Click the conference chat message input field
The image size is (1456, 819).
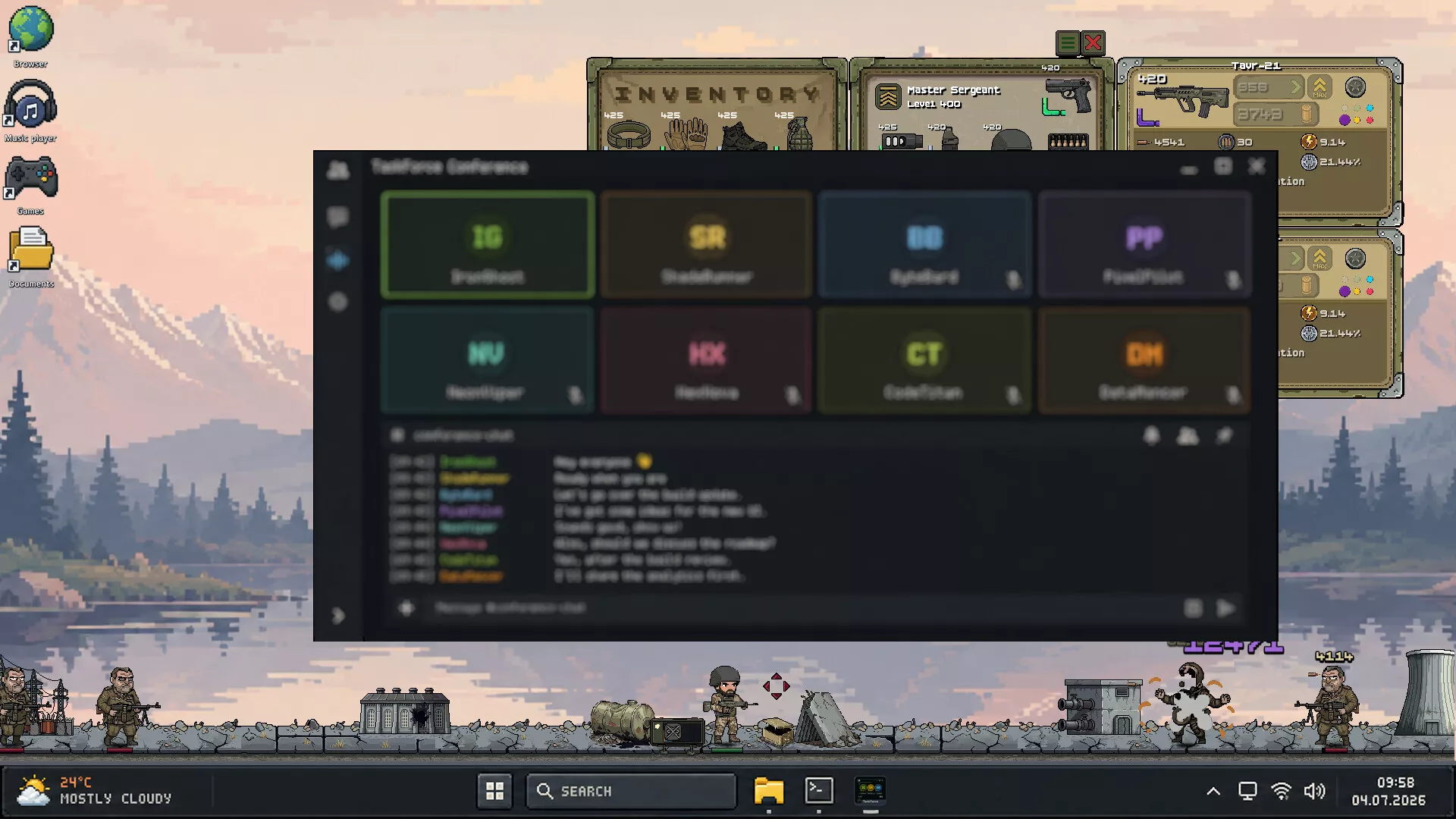coord(804,608)
